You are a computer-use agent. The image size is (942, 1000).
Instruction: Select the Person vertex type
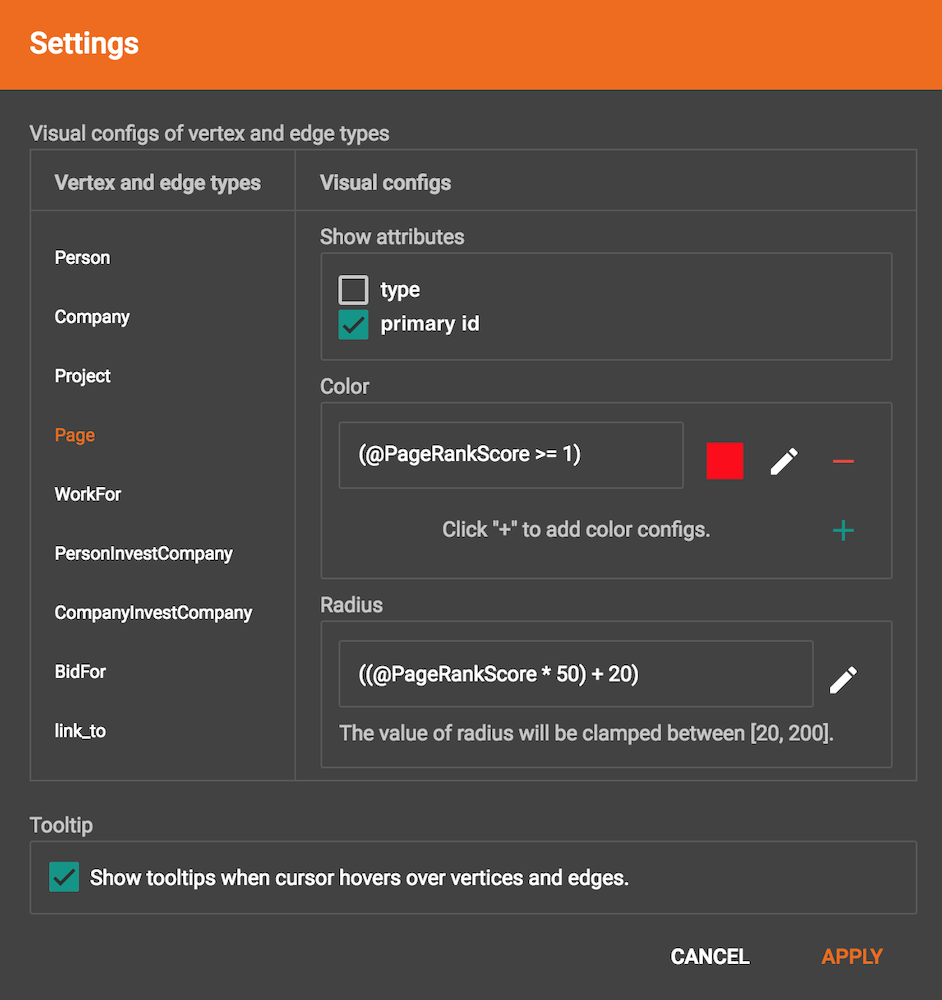pyautogui.click(x=83, y=258)
